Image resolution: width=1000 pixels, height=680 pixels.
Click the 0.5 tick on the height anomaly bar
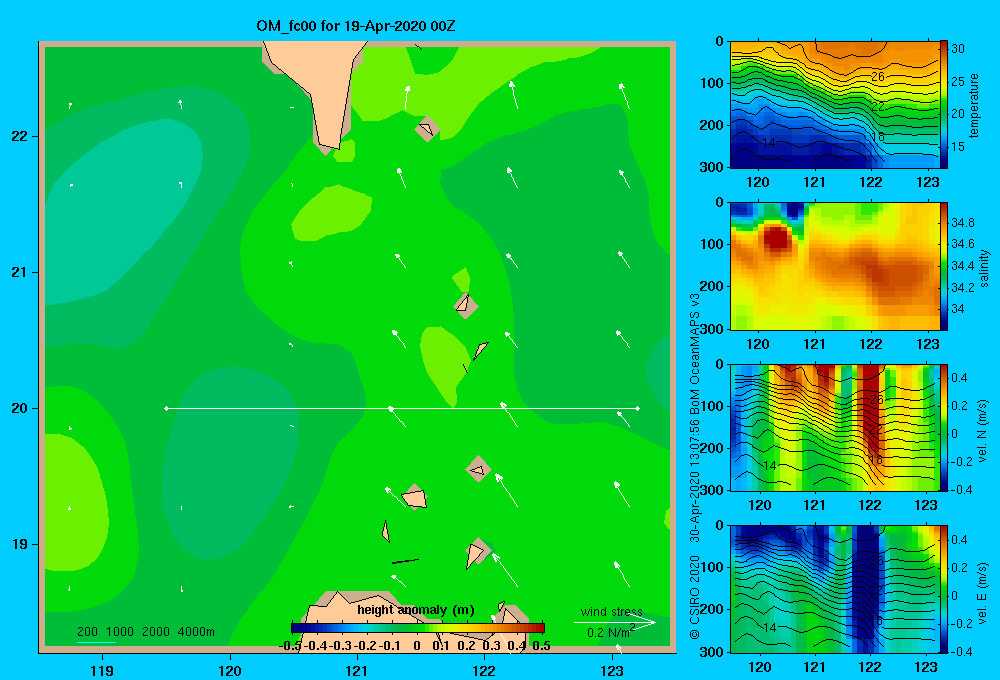coord(541,646)
